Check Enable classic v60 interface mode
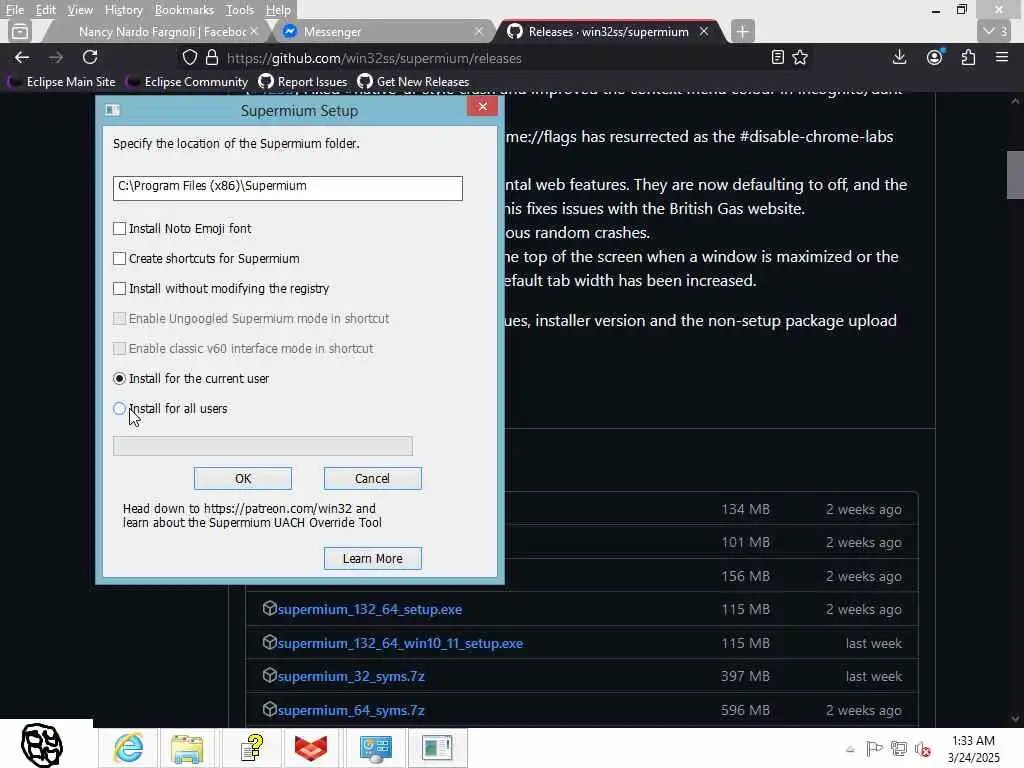This screenshot has height=768, width=1024. [120, 349]
